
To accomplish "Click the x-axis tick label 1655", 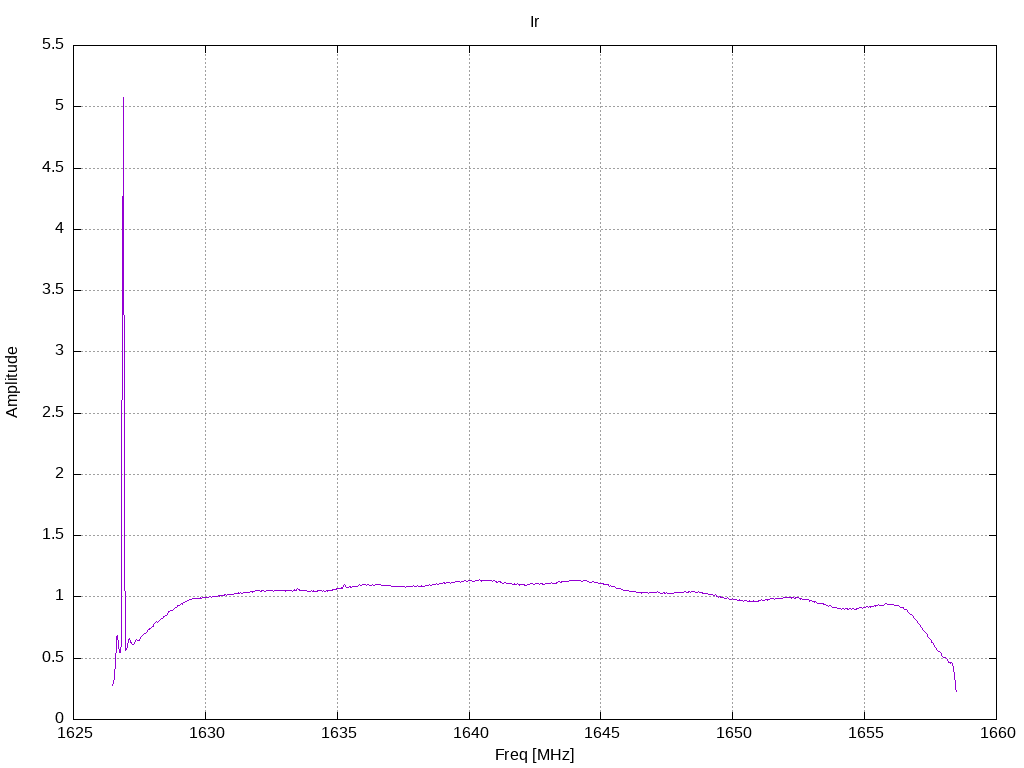I will (866, 733).
